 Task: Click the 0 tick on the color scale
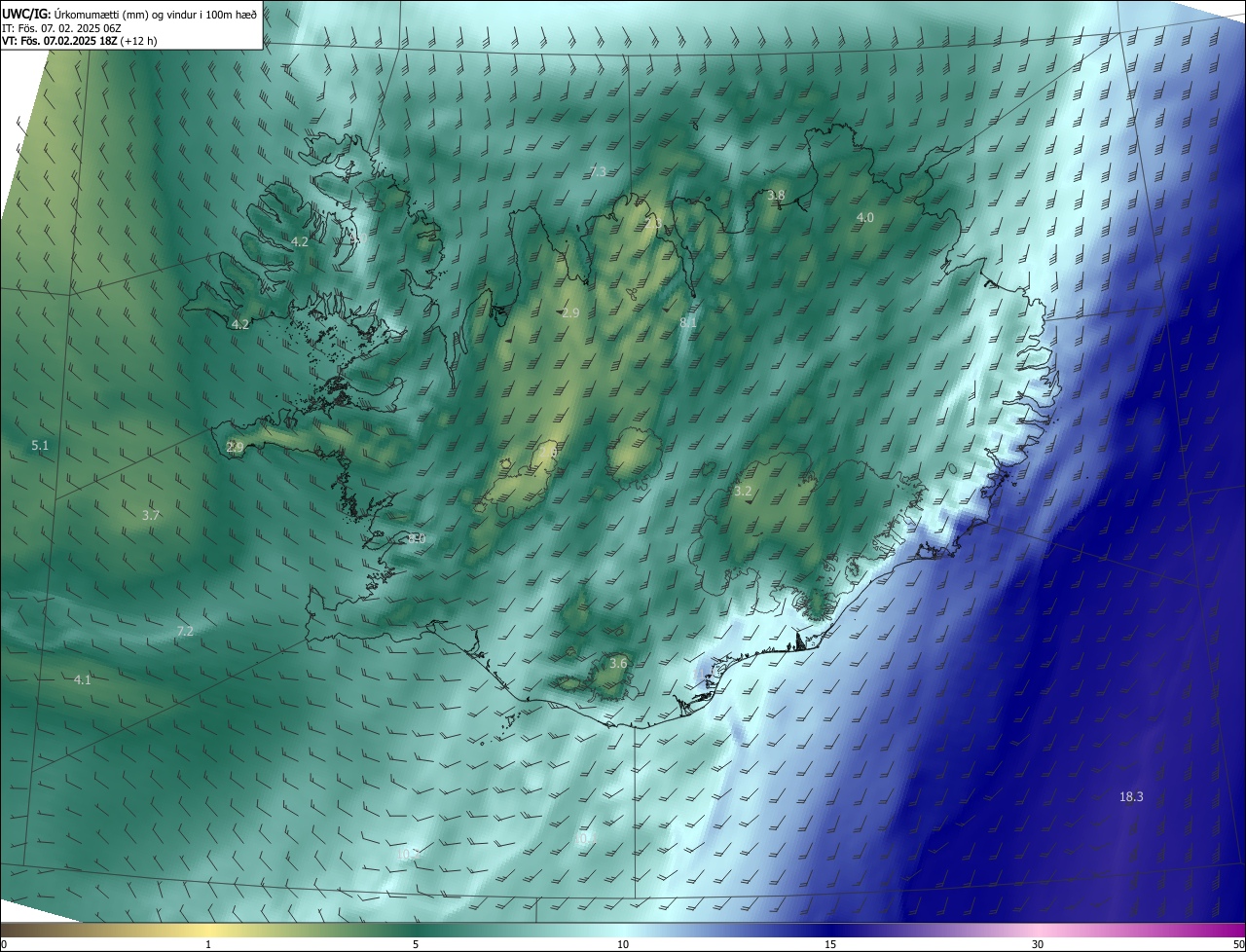coord(4,944)
